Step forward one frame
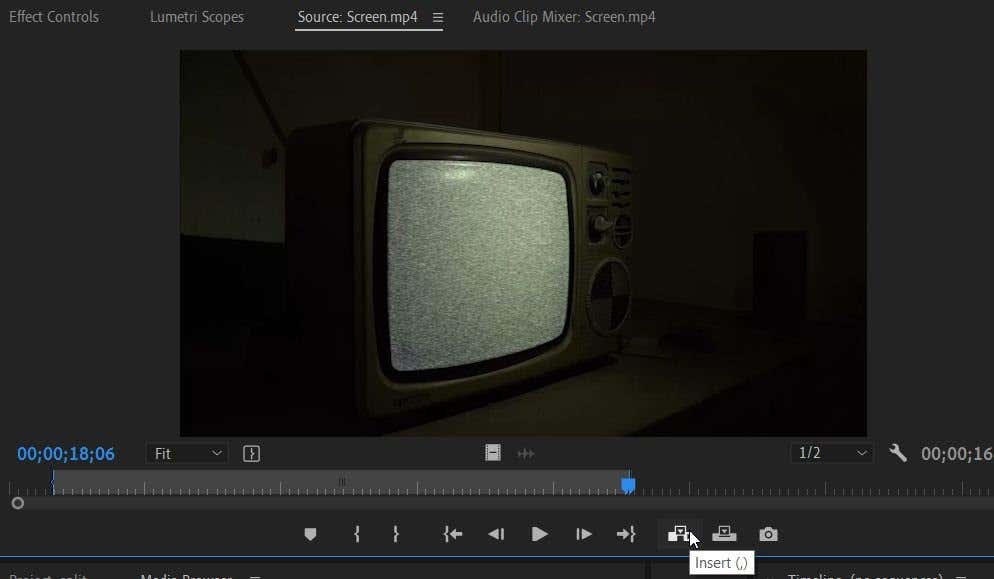 [x=583, y=534]
